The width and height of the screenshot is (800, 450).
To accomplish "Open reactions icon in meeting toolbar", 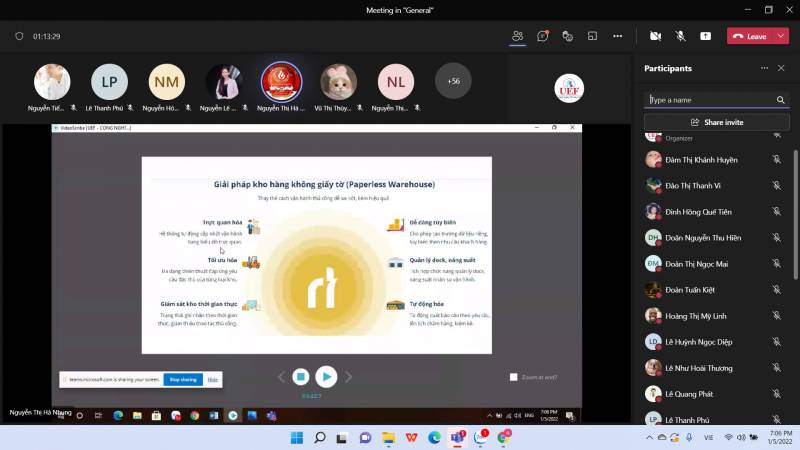I will (567, 36).
